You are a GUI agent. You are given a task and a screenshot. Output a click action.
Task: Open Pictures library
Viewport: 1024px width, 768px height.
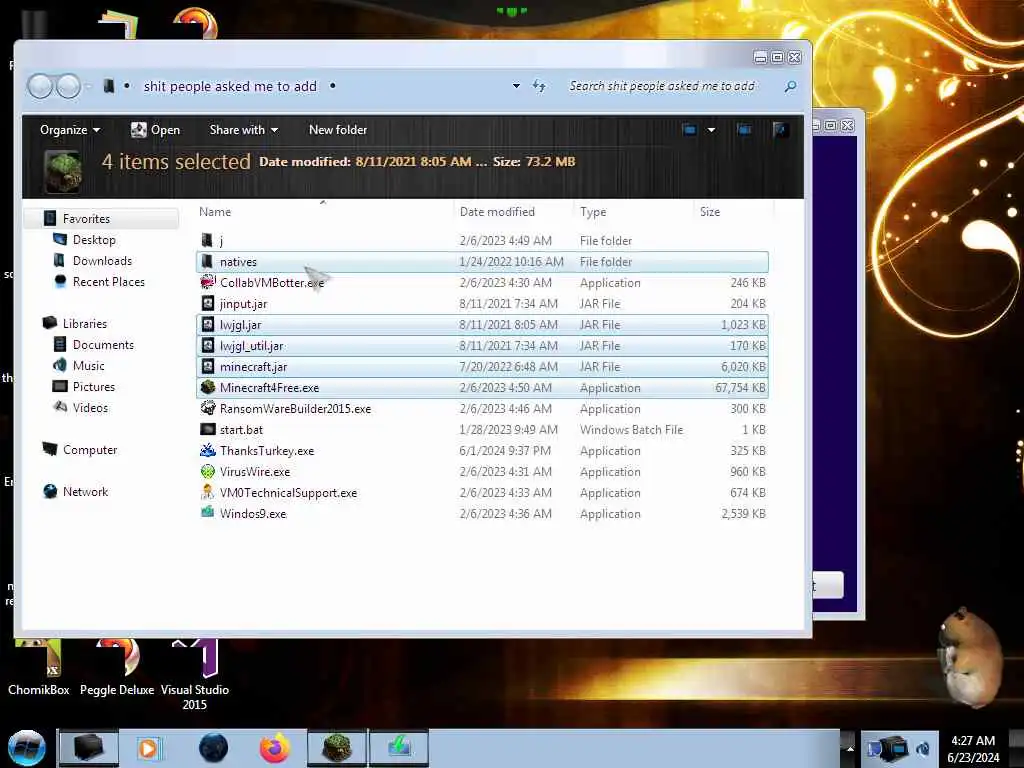(94, 387)
